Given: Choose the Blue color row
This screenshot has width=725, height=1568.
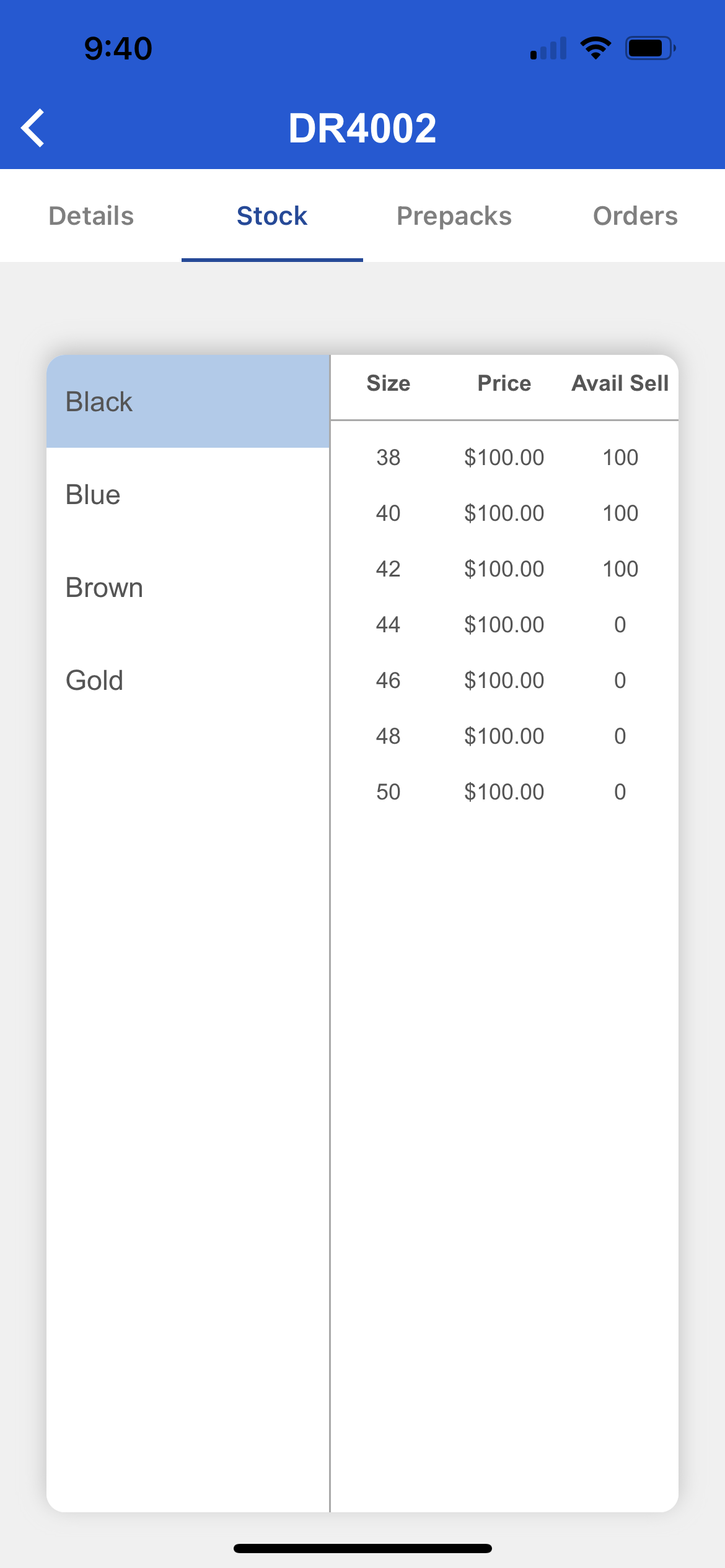Looking at the screenshot, I should (188, 495).
